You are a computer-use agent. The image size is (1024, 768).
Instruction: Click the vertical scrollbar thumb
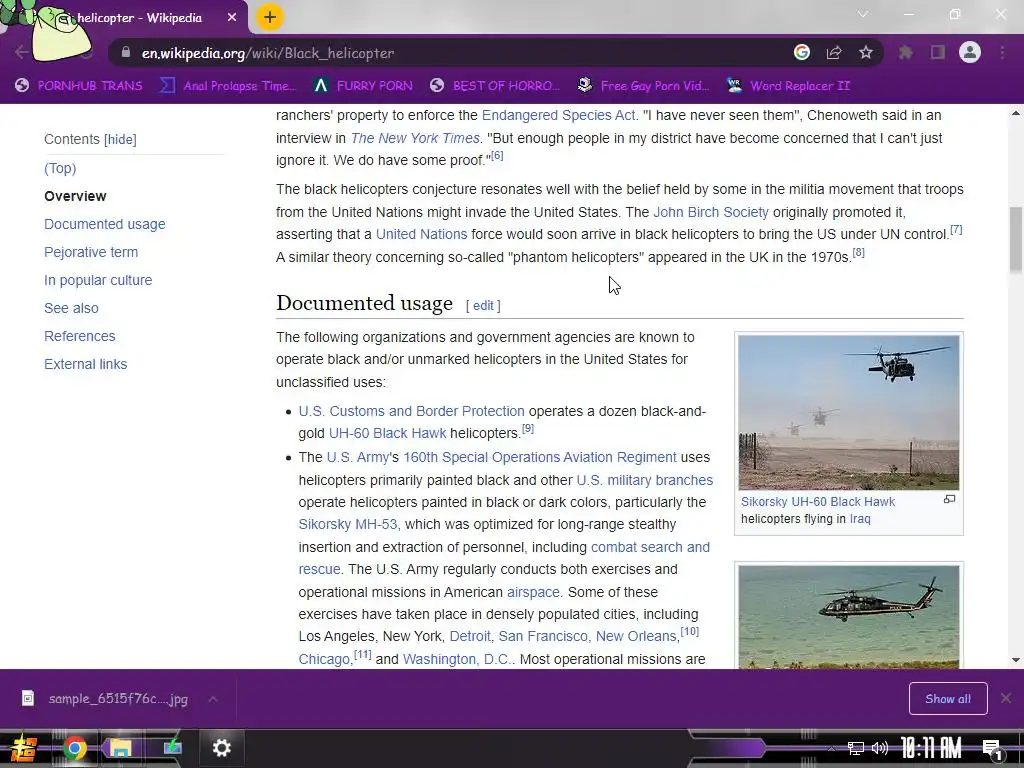click(x=1016, y=239)
